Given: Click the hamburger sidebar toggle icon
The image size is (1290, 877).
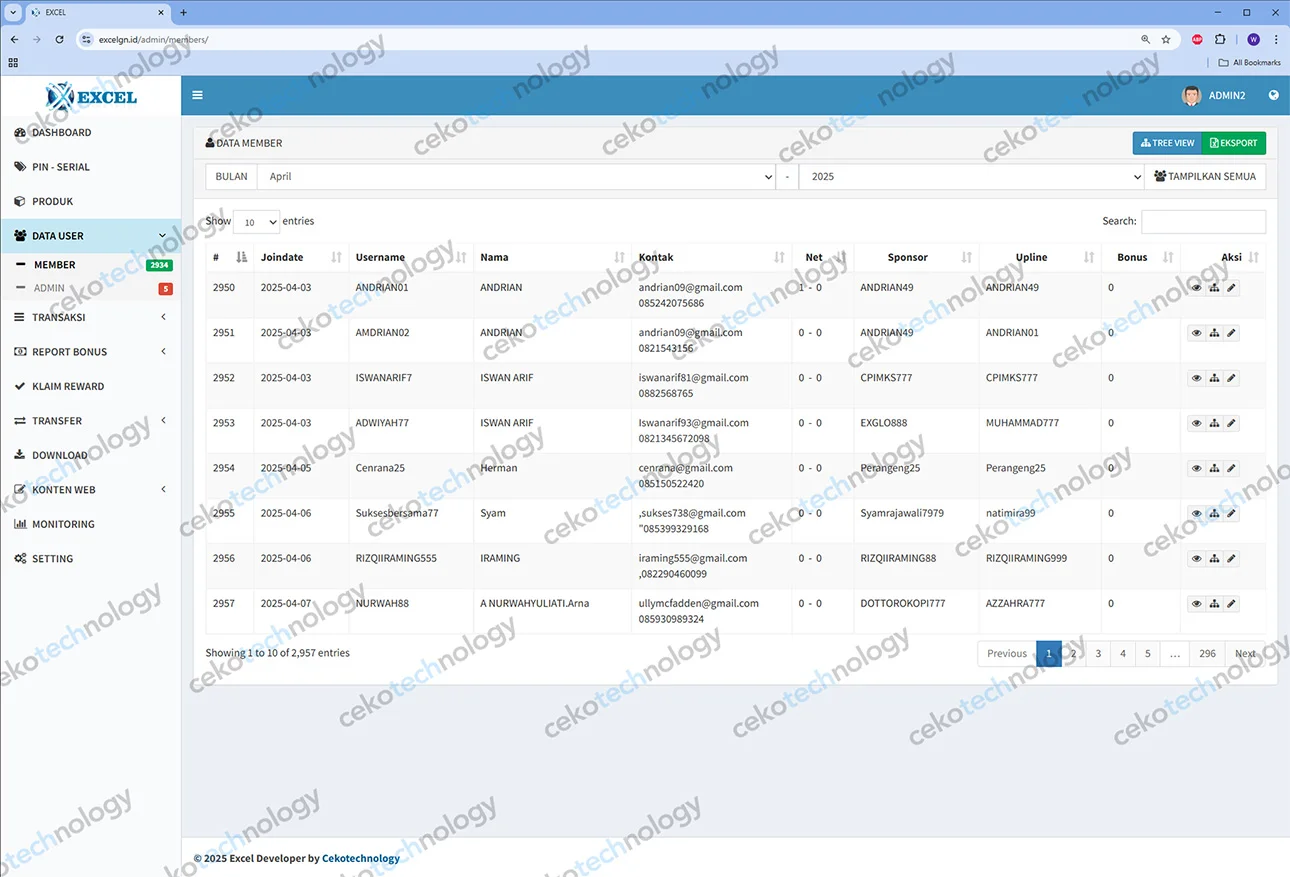Looking at the screenshot, I should coord(197,95).
